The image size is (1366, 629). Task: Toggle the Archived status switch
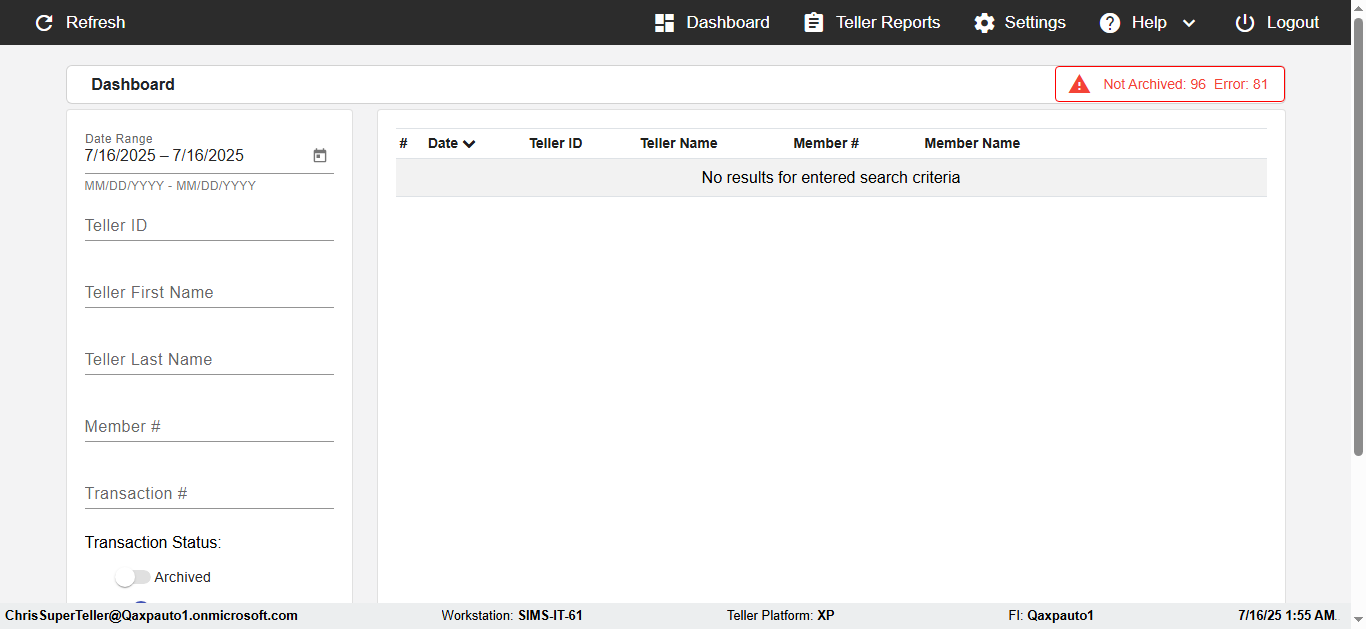tap(133, 577)
